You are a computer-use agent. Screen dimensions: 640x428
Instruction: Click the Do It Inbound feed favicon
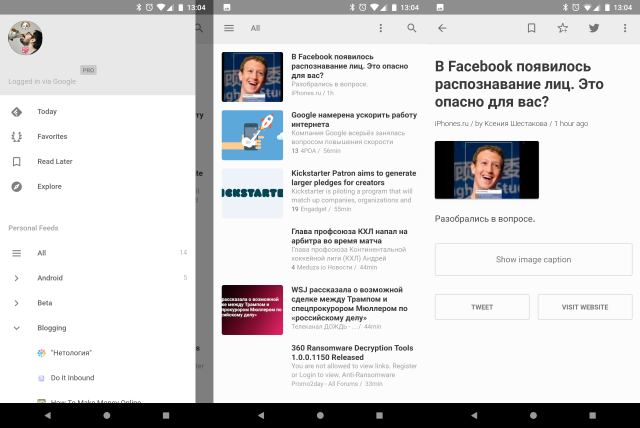pyautogui.click(x=41, y=378)
